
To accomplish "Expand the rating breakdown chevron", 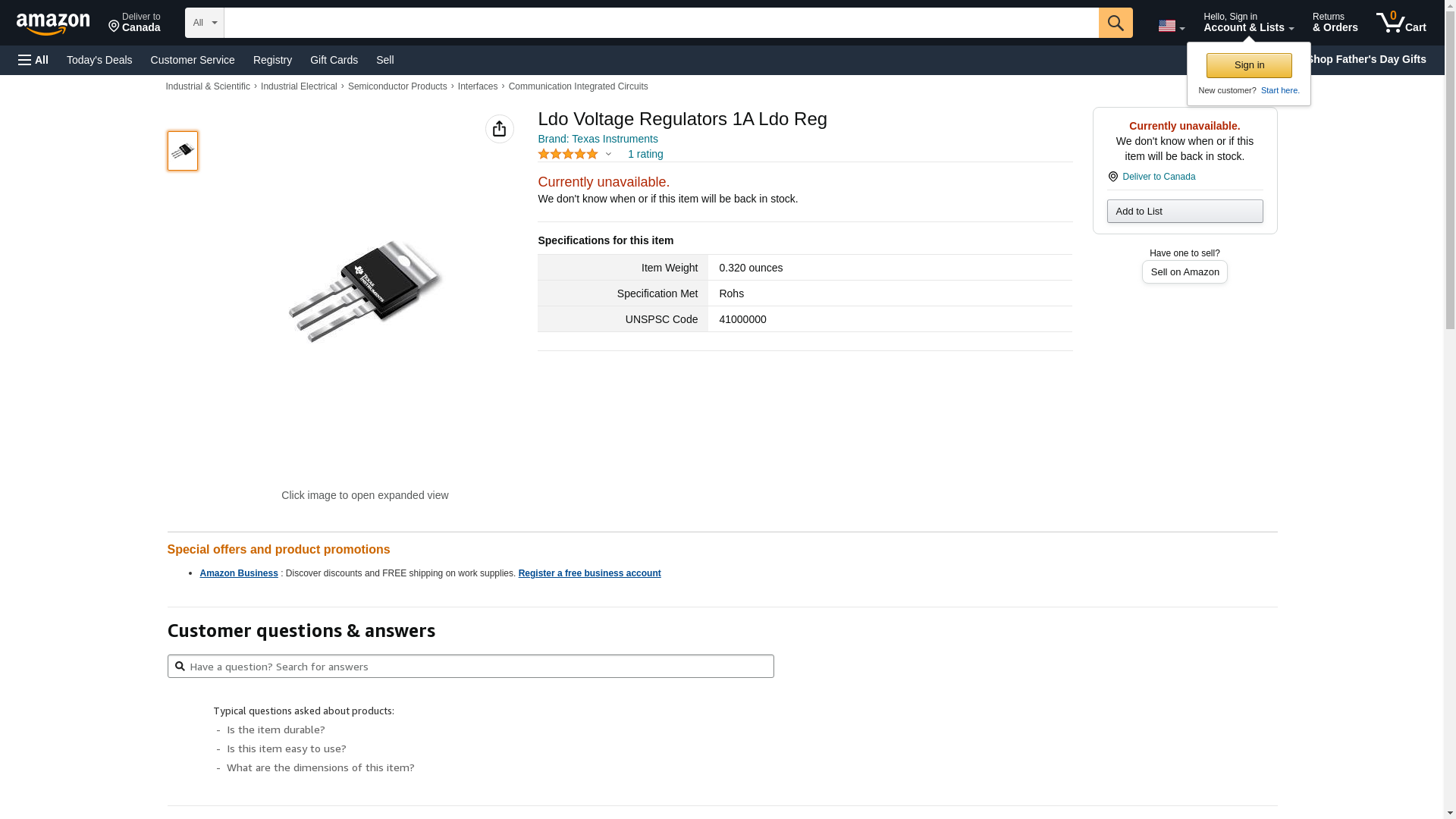I will tap(608, 155).
